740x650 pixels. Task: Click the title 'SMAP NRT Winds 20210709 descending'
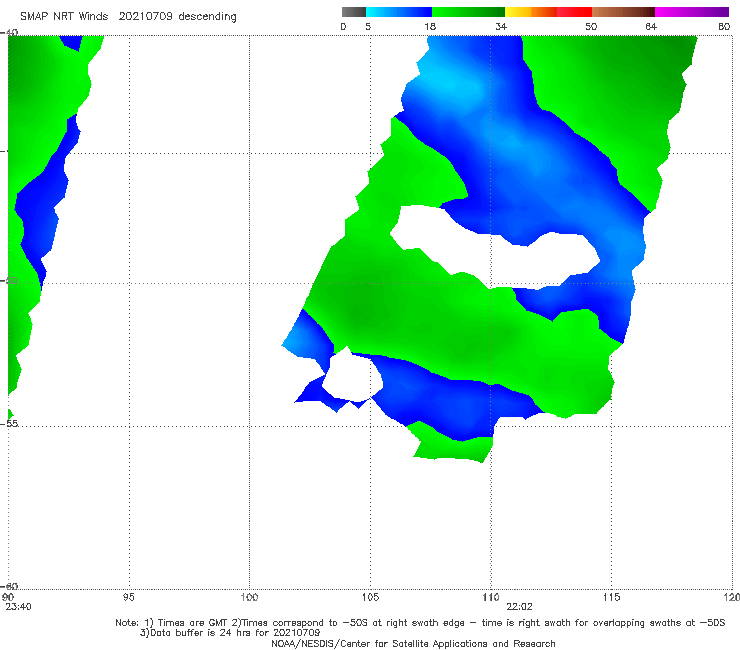(x=128, y=17)
